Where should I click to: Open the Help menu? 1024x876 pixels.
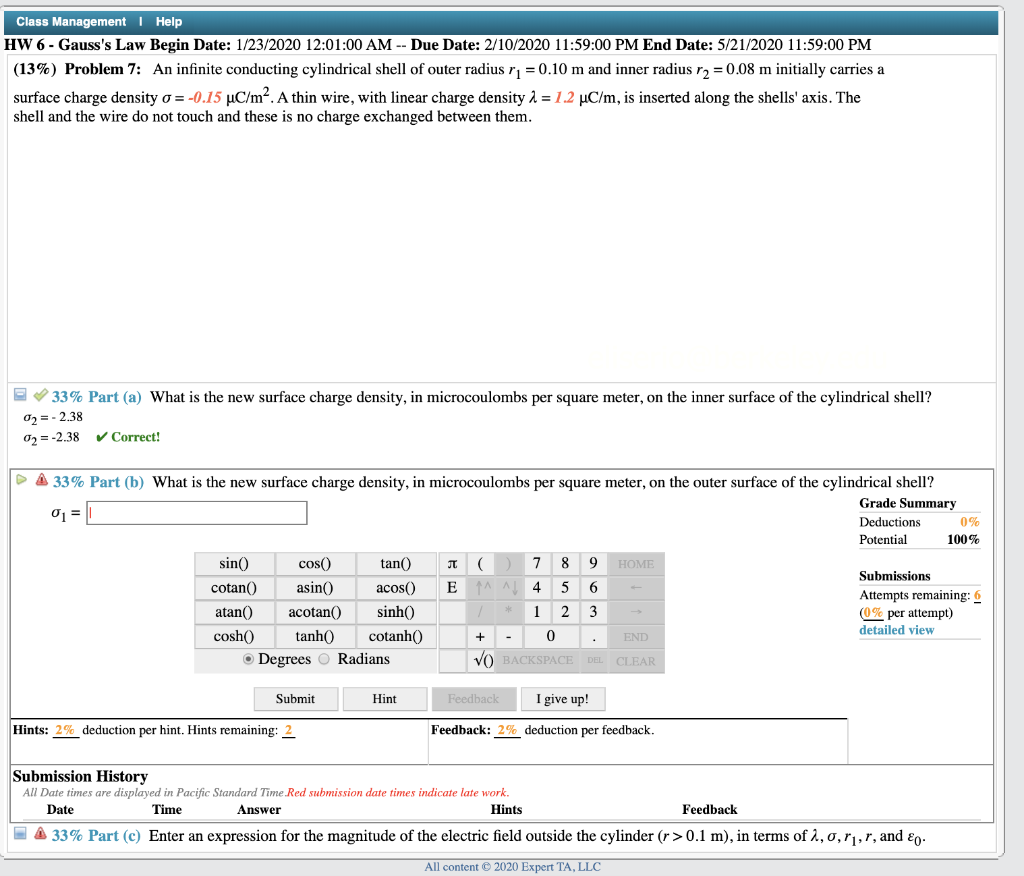pyautogui.click(x=169, y=21)
